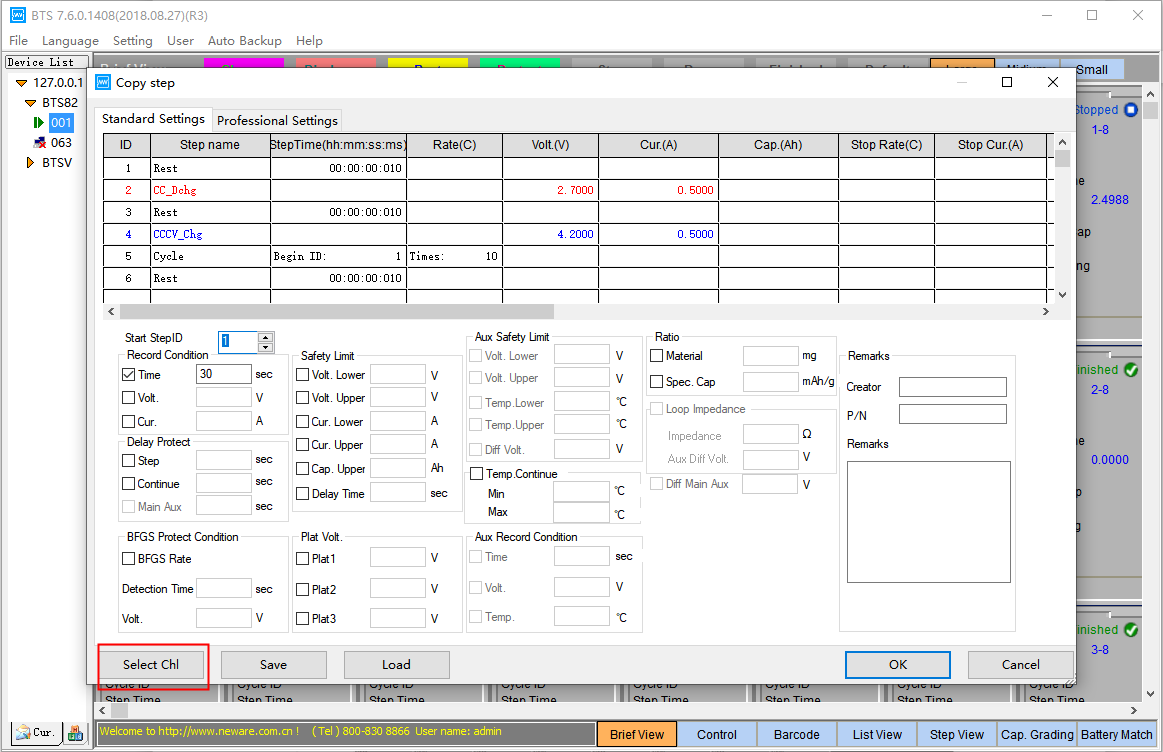
Task: Enable the Cur. record condition checkbox
Action: click(128, 421)
